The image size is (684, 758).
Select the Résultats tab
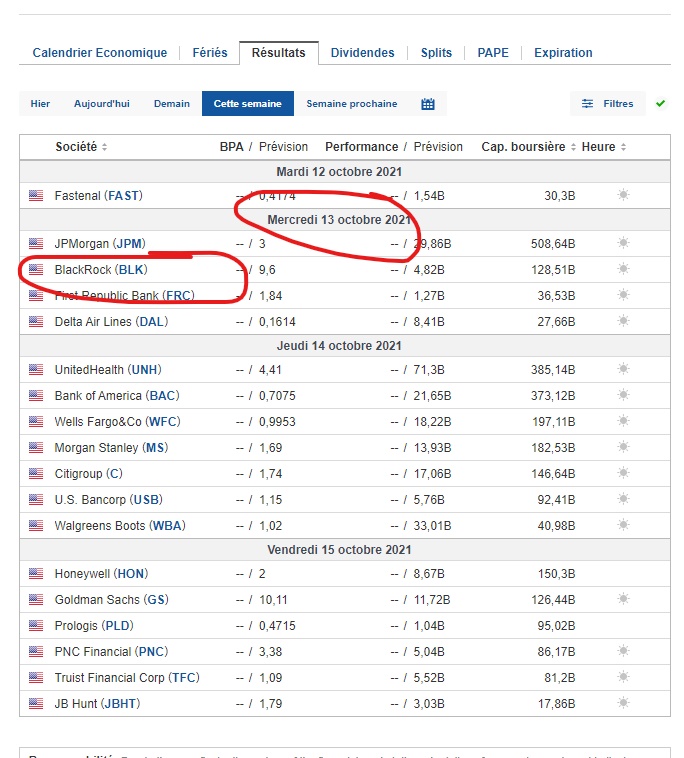278,53
